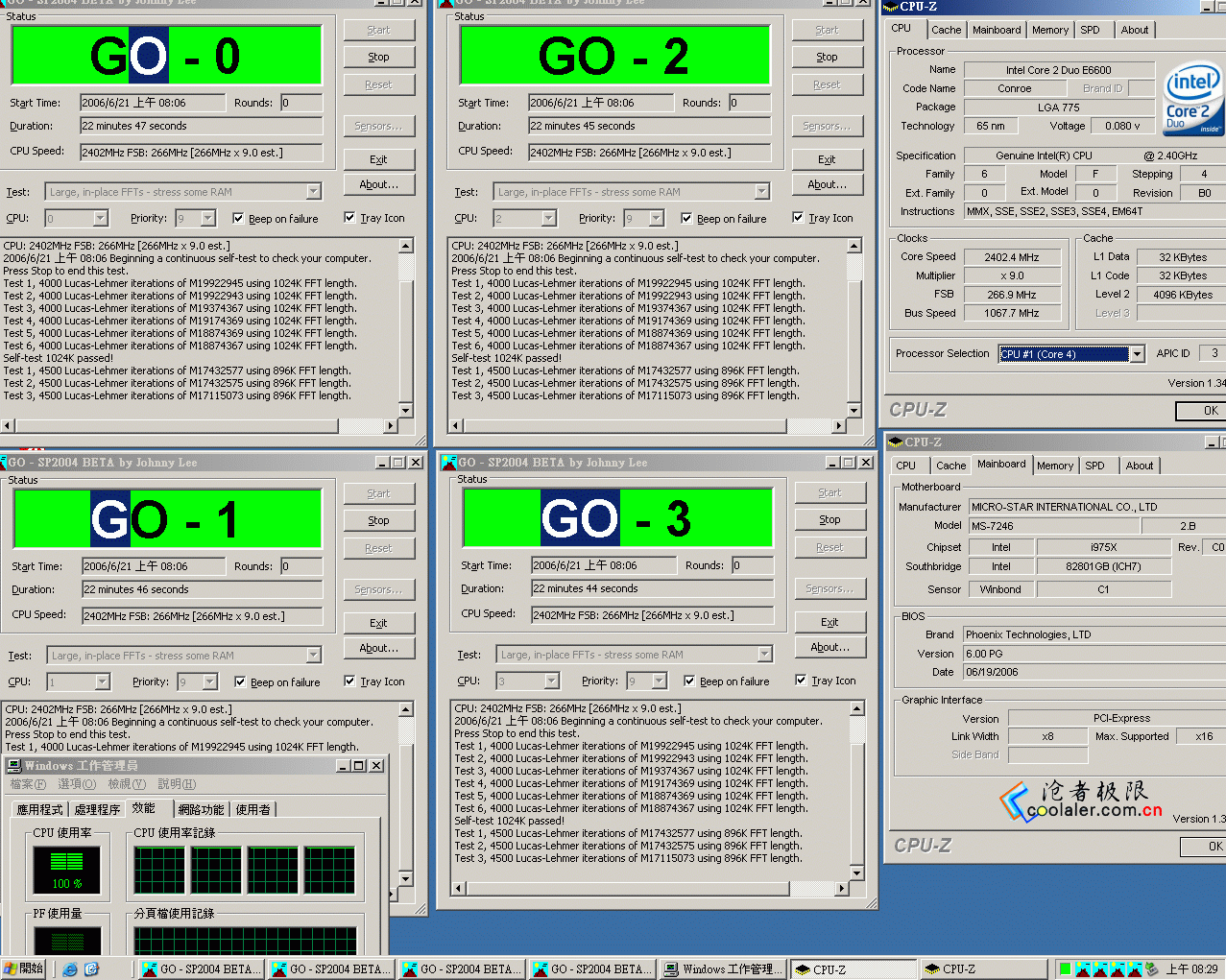Image resolution: width=1226 pixels, height=980 pixels.
Task: Click the quick launch icon beside Internet Explorer
Action: (91, 968)
